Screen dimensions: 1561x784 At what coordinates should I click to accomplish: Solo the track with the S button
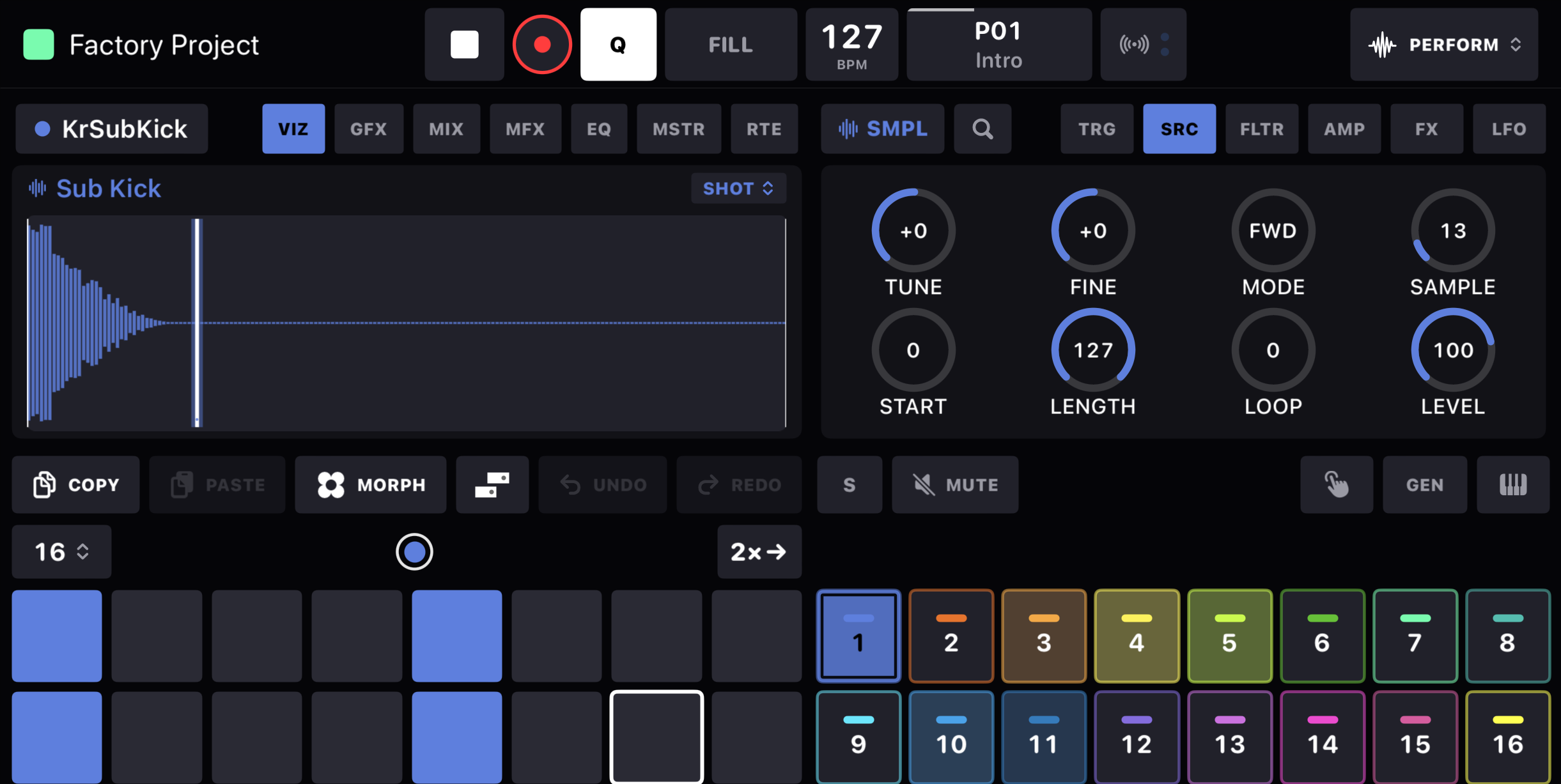[x=850, y=485]
